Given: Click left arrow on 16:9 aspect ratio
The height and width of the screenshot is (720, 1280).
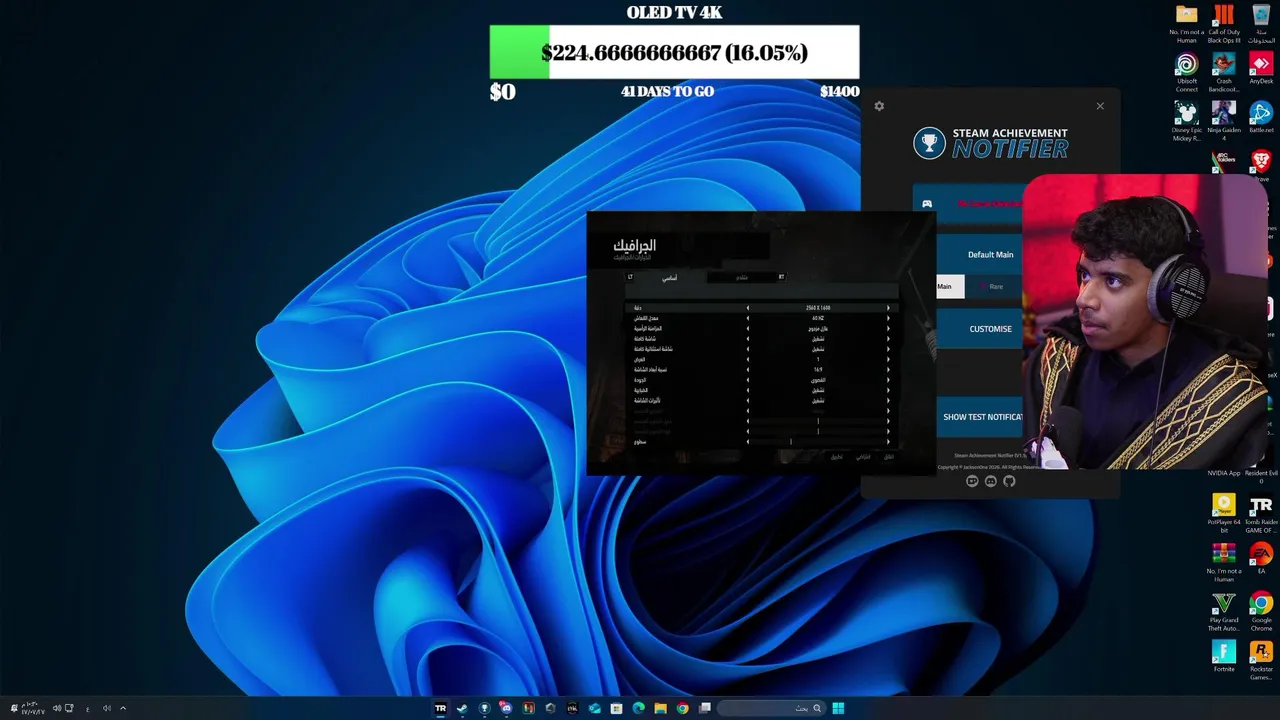Looking at the screenshot, I should [748, 370].
